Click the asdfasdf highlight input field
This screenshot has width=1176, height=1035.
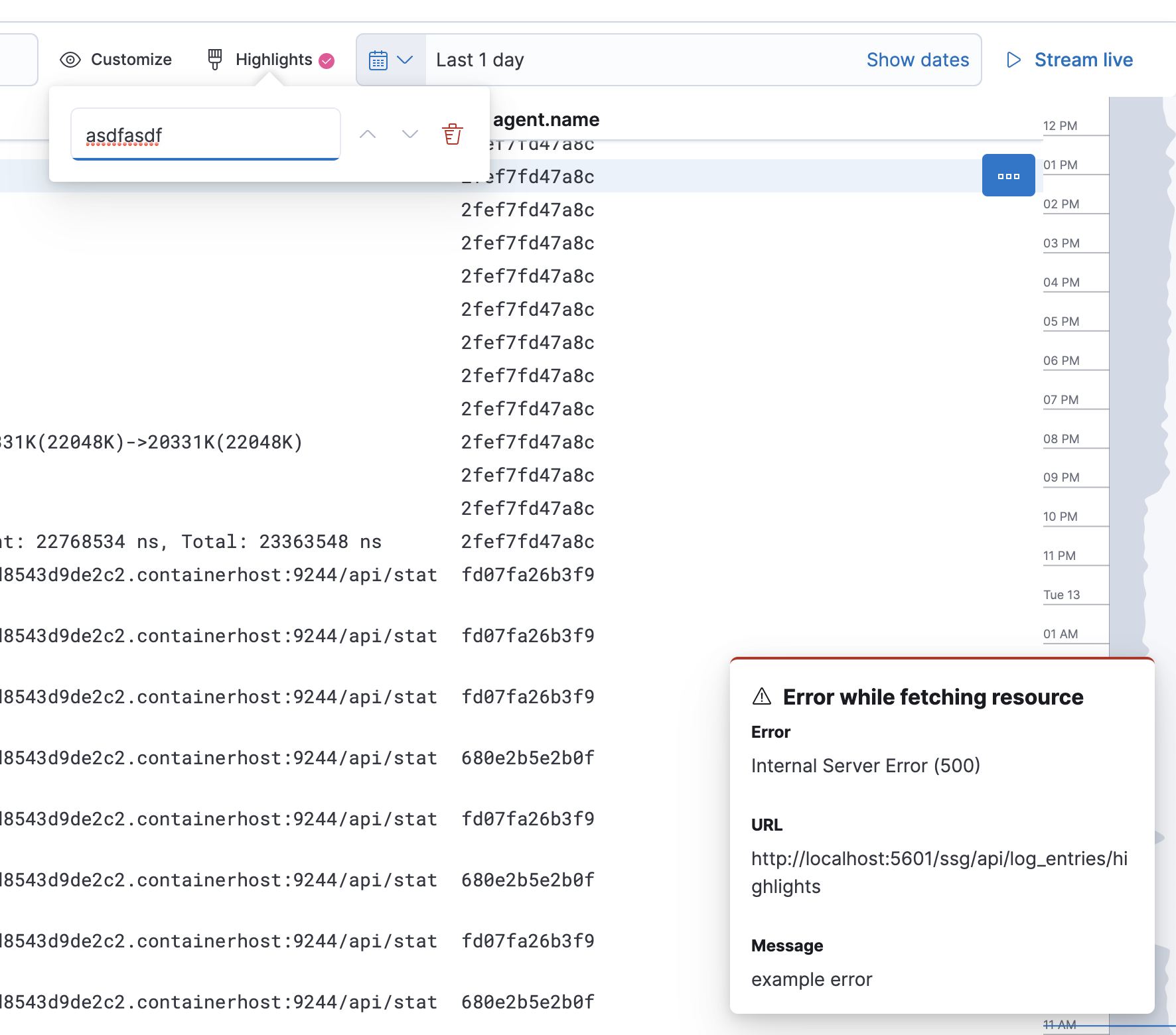click(x=206, y=135)
